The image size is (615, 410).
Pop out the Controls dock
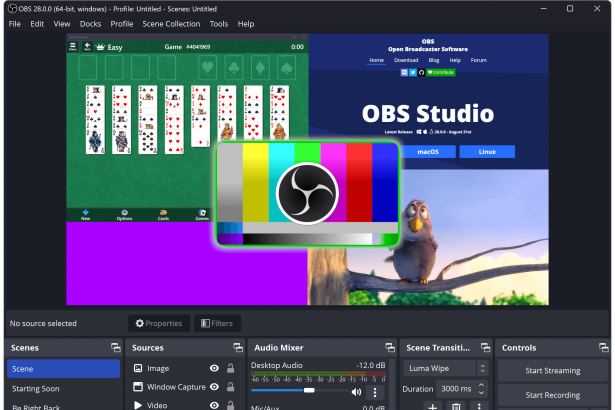600,347
